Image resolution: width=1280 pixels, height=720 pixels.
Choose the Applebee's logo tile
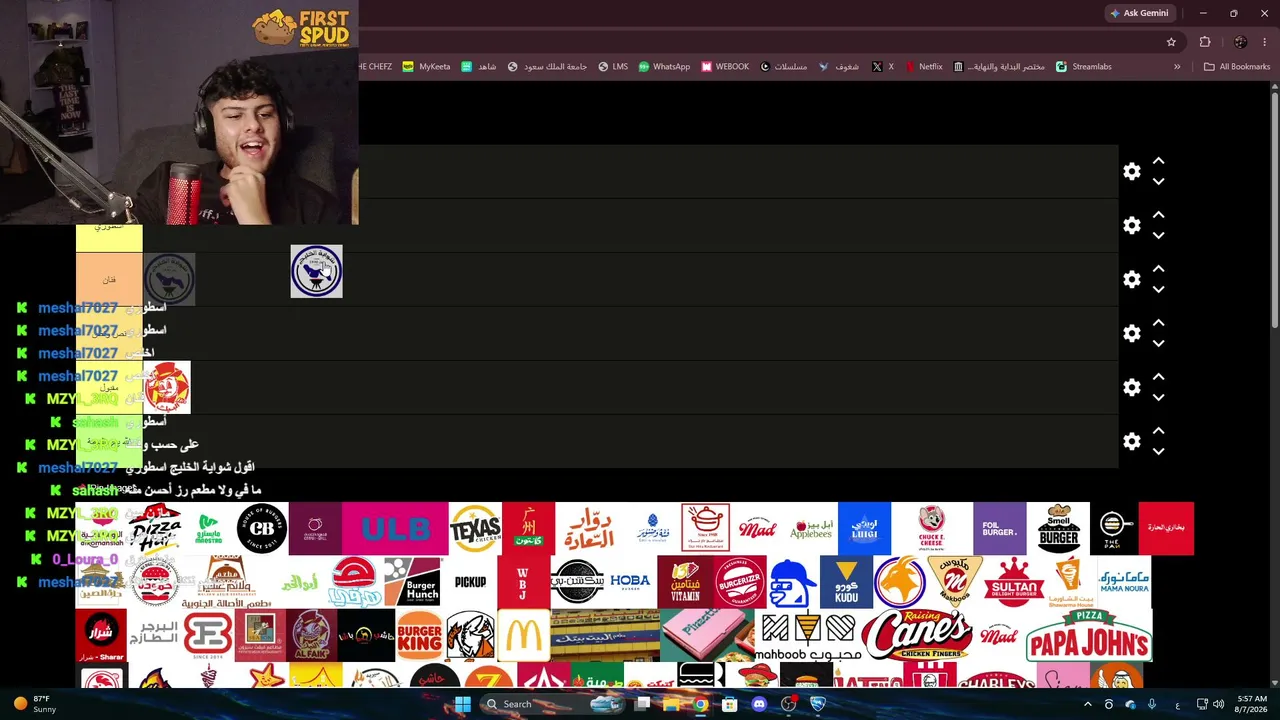811,528
